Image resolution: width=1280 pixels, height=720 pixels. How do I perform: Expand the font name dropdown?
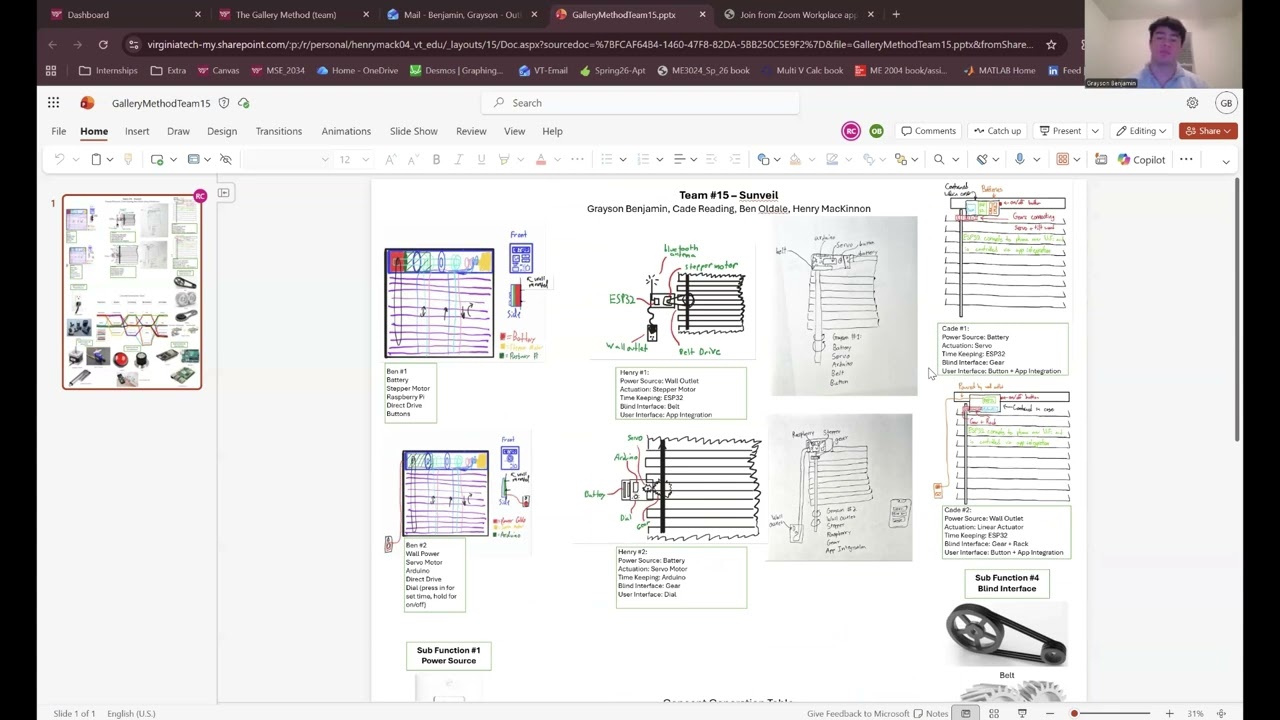tap(324, 160)
